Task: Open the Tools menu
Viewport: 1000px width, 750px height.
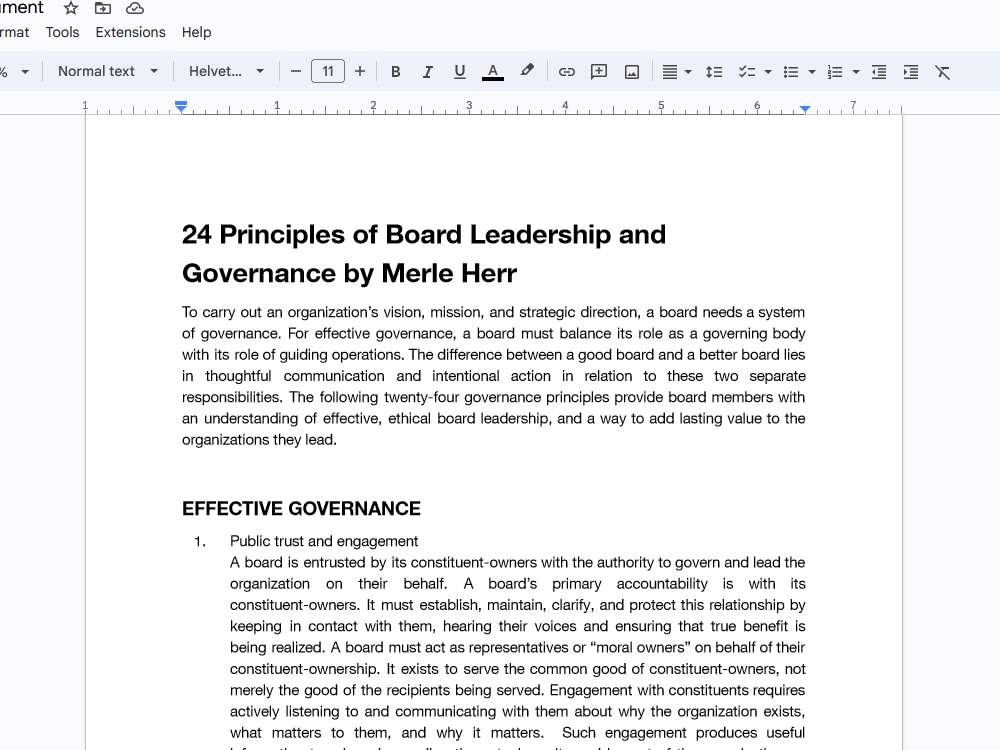Action: (x=62, y=32)
